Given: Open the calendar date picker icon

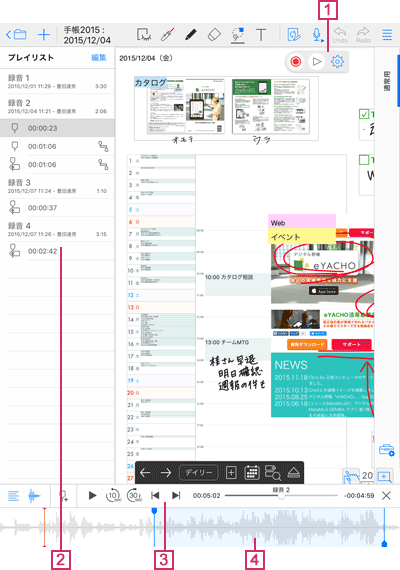Looking at the screenshot, I should click(x=252, y=473).
